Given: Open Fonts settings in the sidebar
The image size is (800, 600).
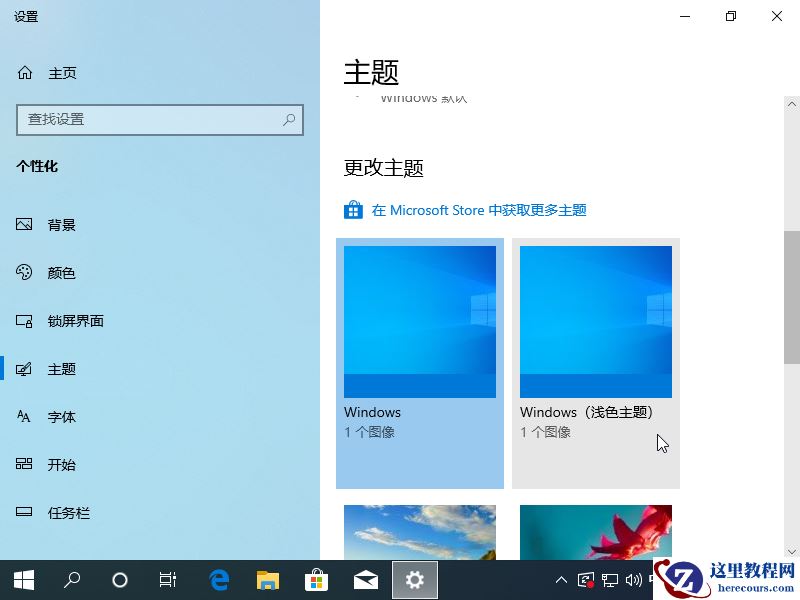Looking at the screenshot, I should pos(61,417).
